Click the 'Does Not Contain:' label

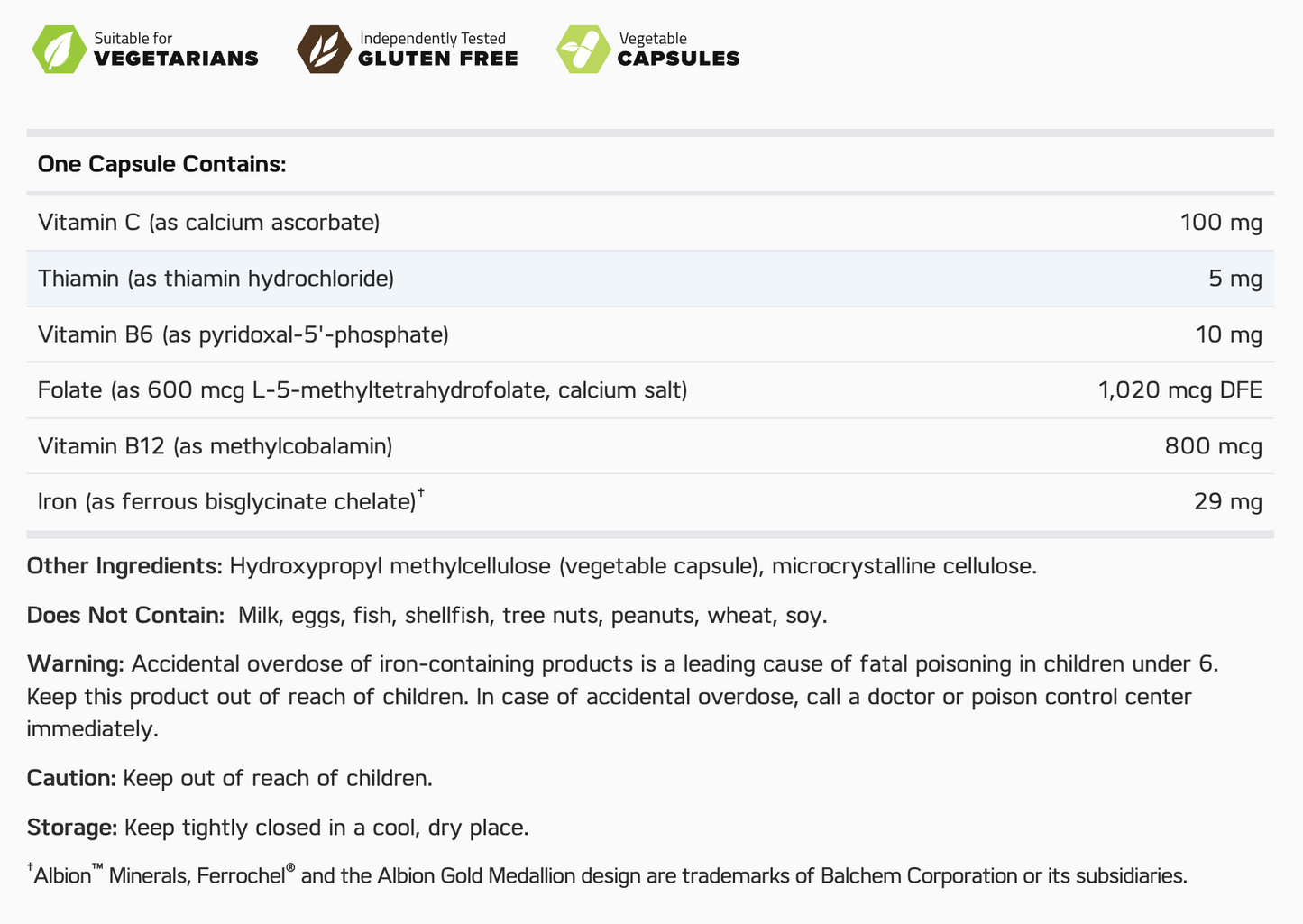point(125,616)
